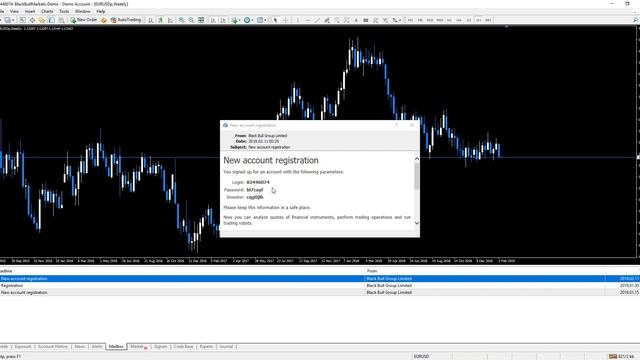Screen dimensions: 640x360
Task: Click the Password value in message
Action: click(x=255, y=190)
